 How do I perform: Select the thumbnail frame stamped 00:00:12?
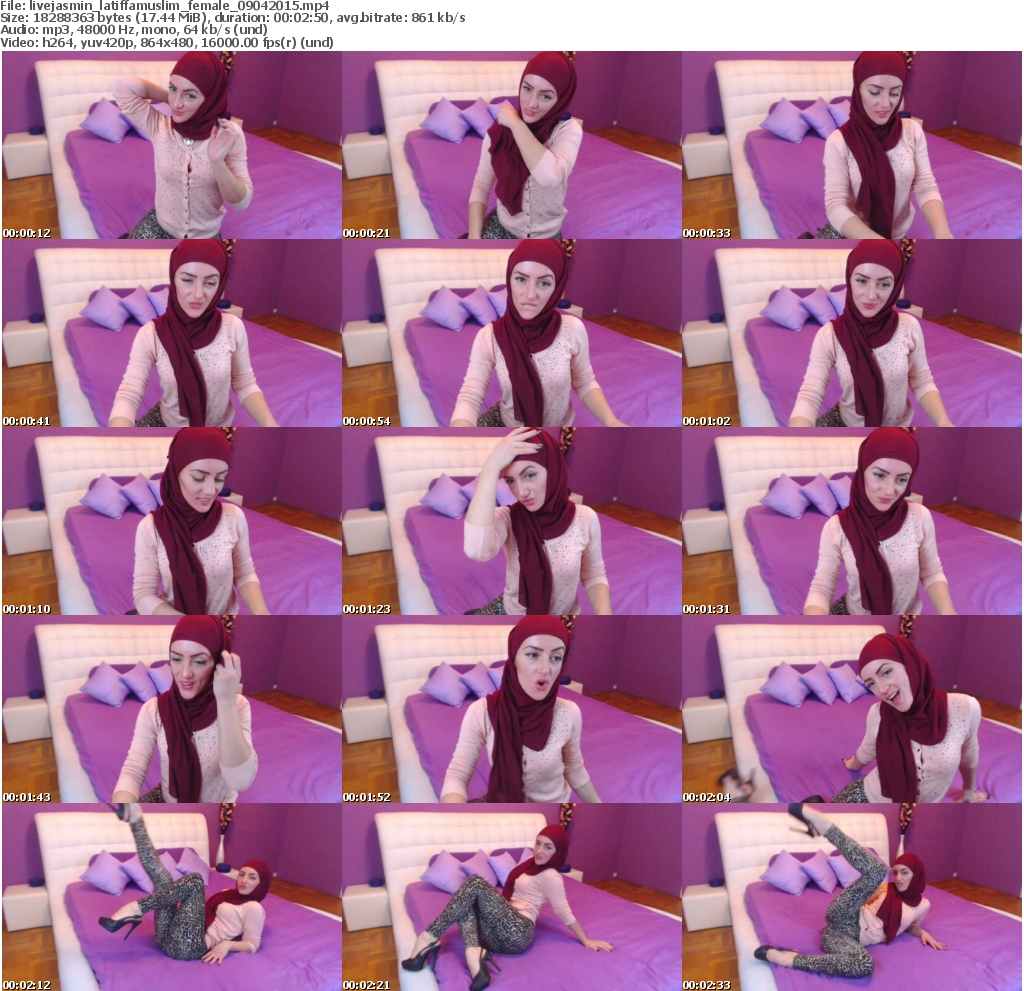172,145
